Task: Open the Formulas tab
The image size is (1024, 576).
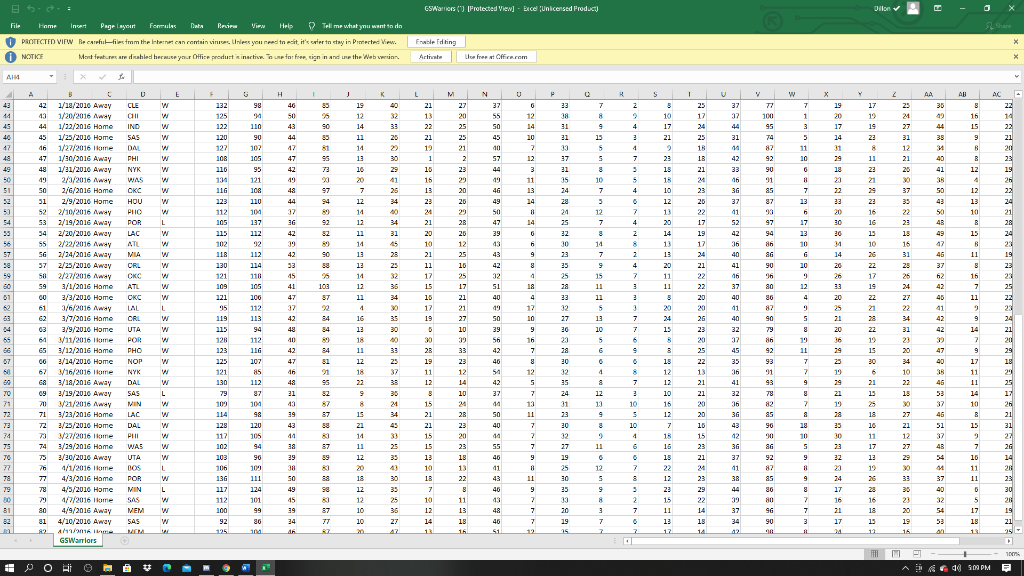Action: coord(163,26)
